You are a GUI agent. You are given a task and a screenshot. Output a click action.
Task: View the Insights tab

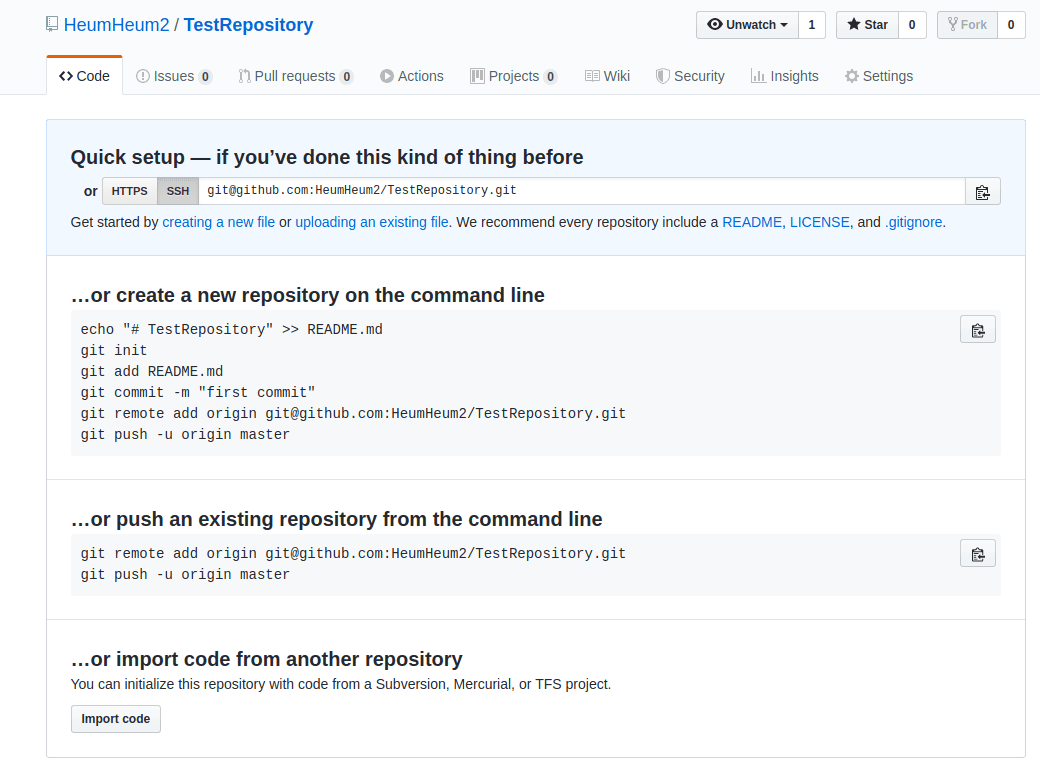(x=784, y=76)
